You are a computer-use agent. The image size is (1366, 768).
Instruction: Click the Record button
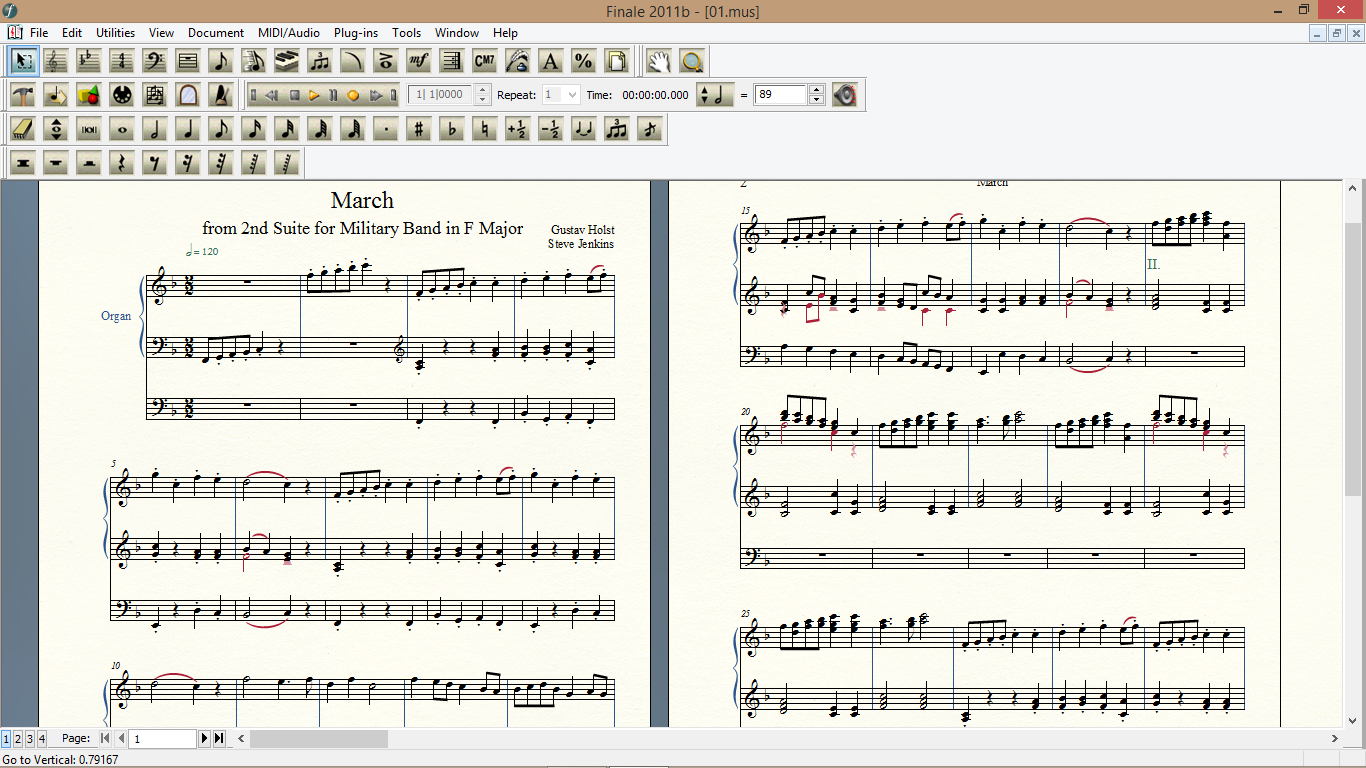pos(353,95)
